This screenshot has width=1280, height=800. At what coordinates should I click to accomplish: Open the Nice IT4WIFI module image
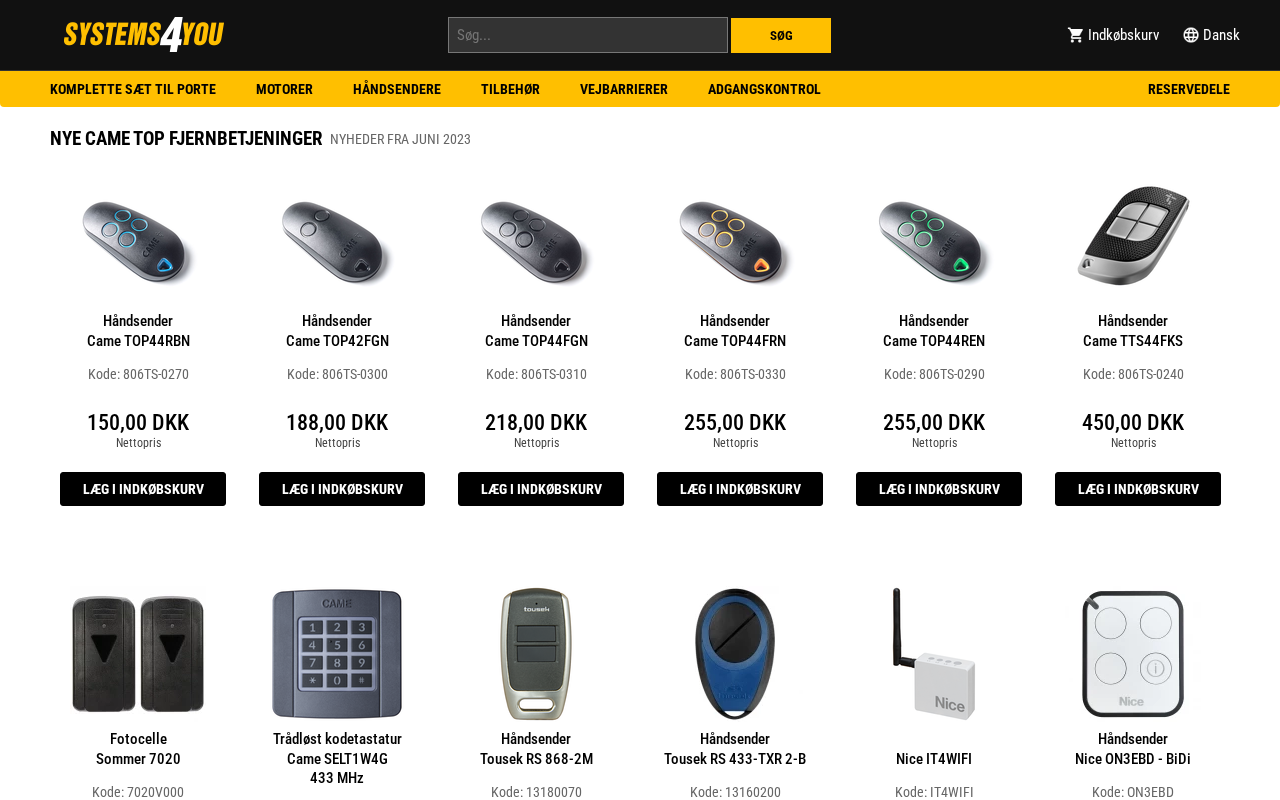point(934,654)
